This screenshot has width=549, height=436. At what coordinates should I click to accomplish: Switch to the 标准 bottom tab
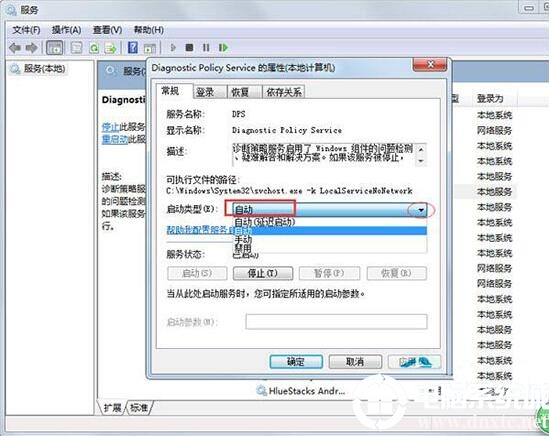coord(139,408)
